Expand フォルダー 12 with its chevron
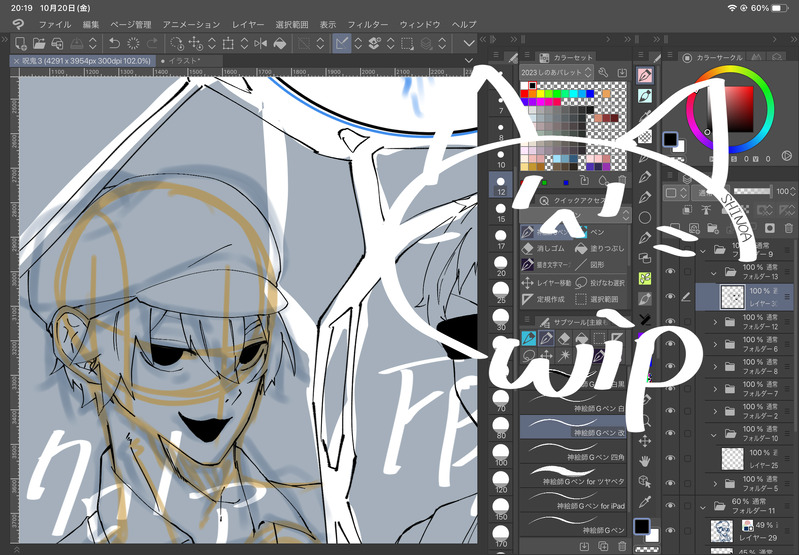 click(x=715, y=322)
